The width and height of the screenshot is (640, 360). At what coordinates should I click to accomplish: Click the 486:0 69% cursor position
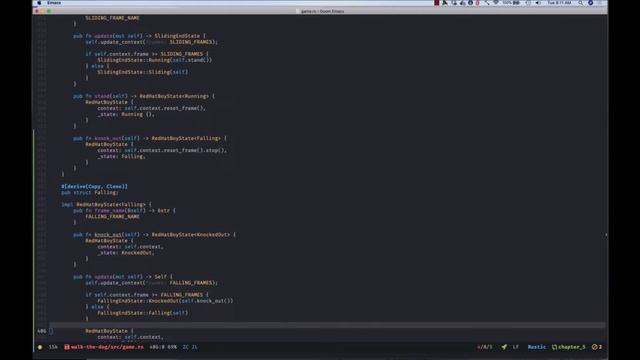163,347
